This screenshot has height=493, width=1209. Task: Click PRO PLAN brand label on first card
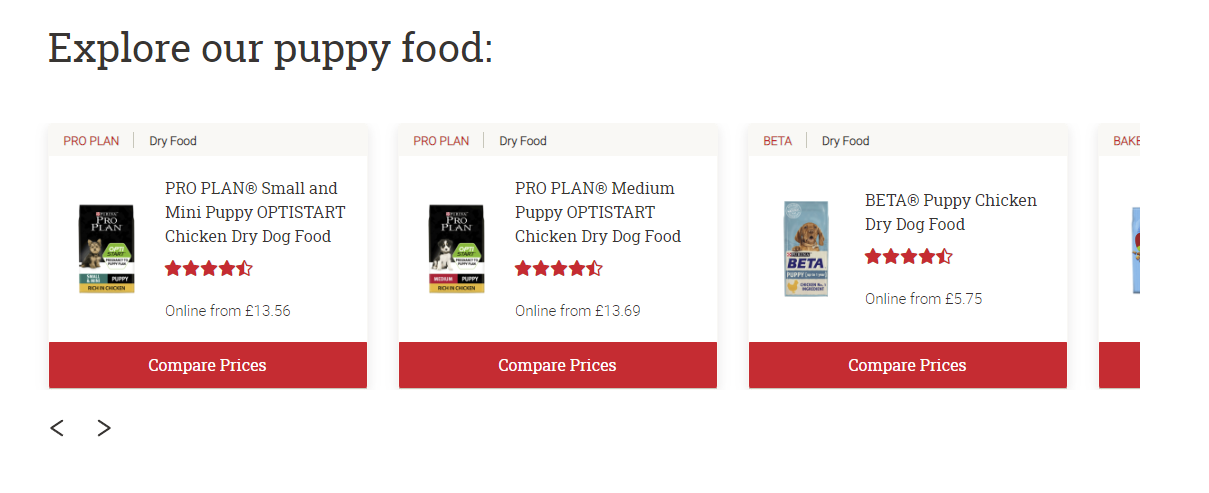coord(91,141)
